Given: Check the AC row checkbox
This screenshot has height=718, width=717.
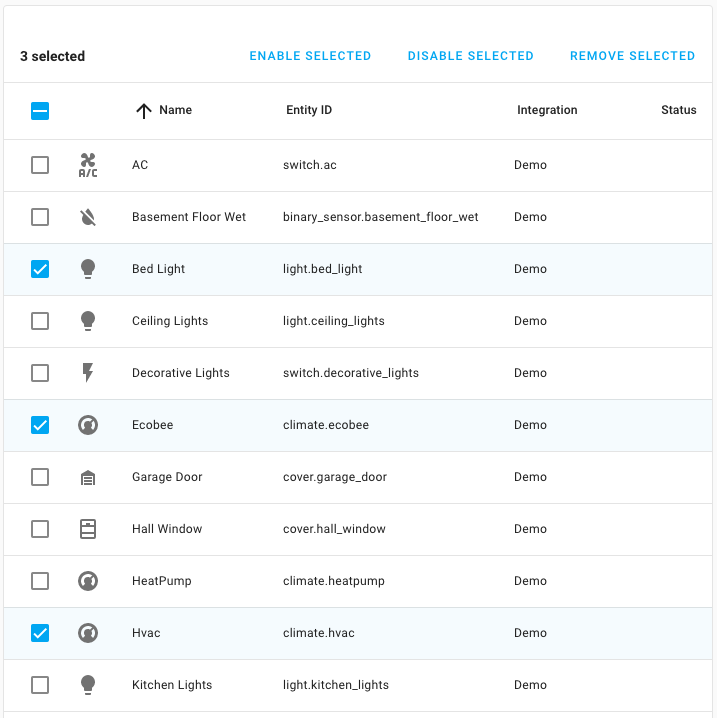Looking at the screenshot, I should [40, 165].
